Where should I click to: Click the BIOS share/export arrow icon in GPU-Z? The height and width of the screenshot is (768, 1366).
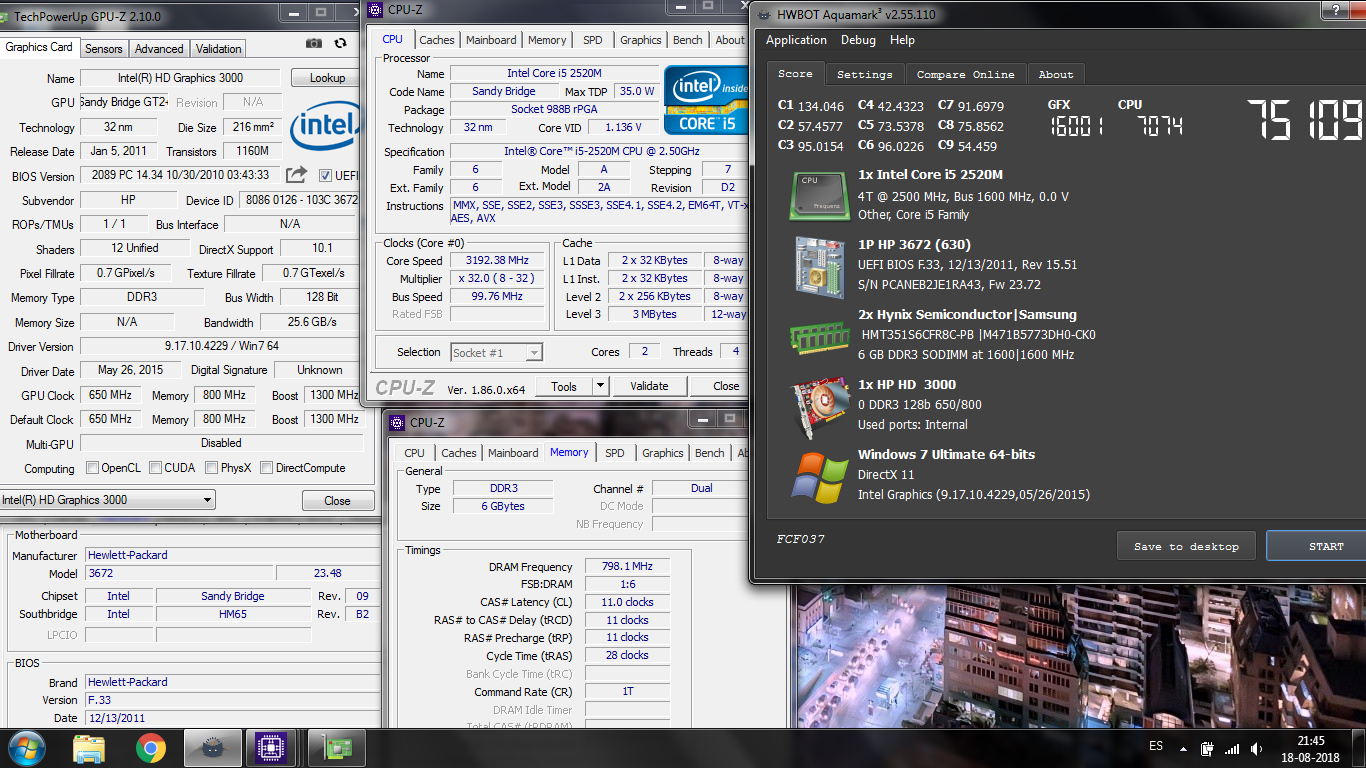(296, 175)
